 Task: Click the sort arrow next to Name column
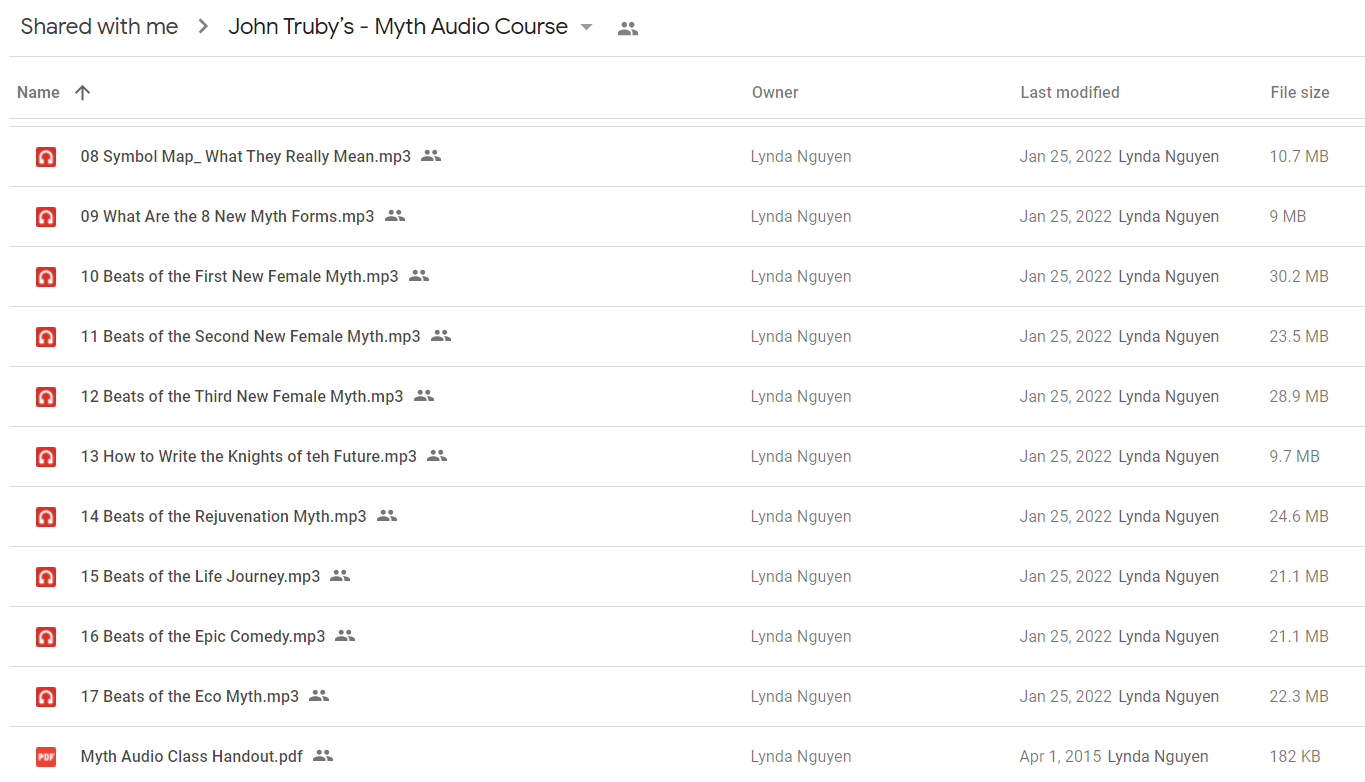pyautogui.click(x=83, y=92)
